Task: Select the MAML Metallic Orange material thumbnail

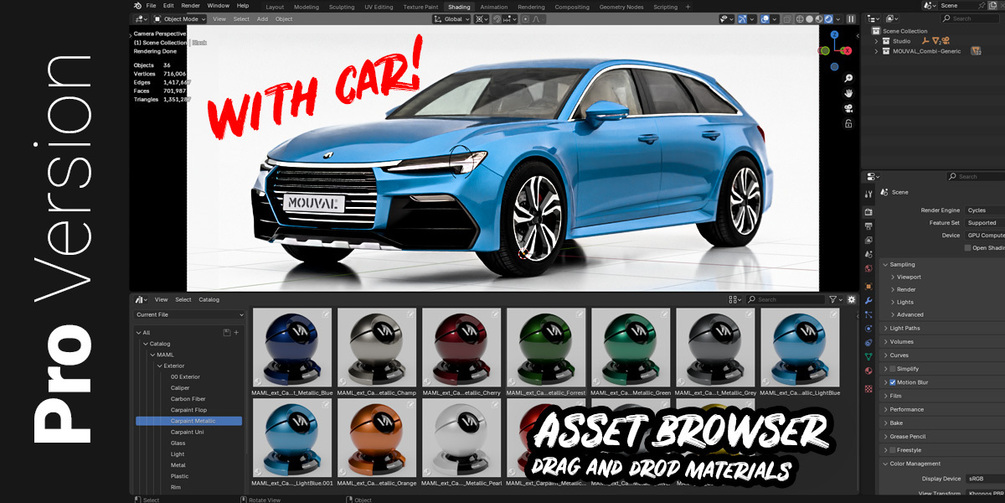Action: tap(377, 437)
